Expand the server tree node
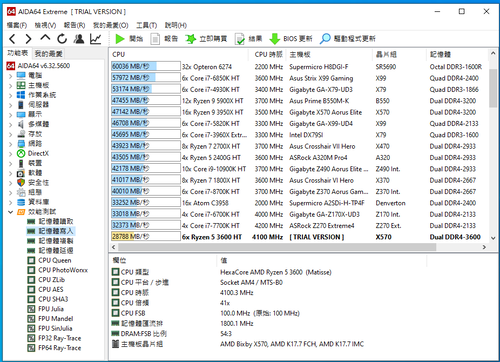Image resolution: width=500 pixels, height=362 pixels. [x=10, y=105]
